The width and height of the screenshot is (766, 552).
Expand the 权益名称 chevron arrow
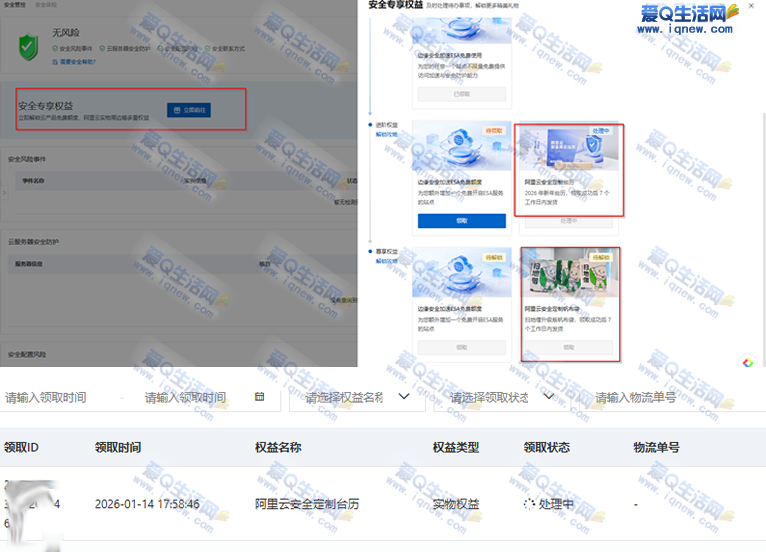pos(404,396)
